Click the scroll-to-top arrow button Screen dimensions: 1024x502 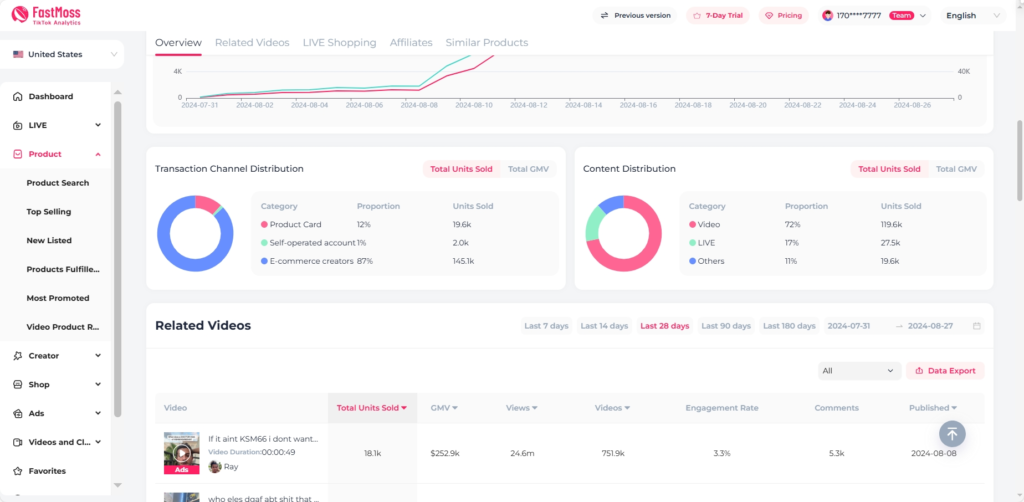[x=951, y=433]
